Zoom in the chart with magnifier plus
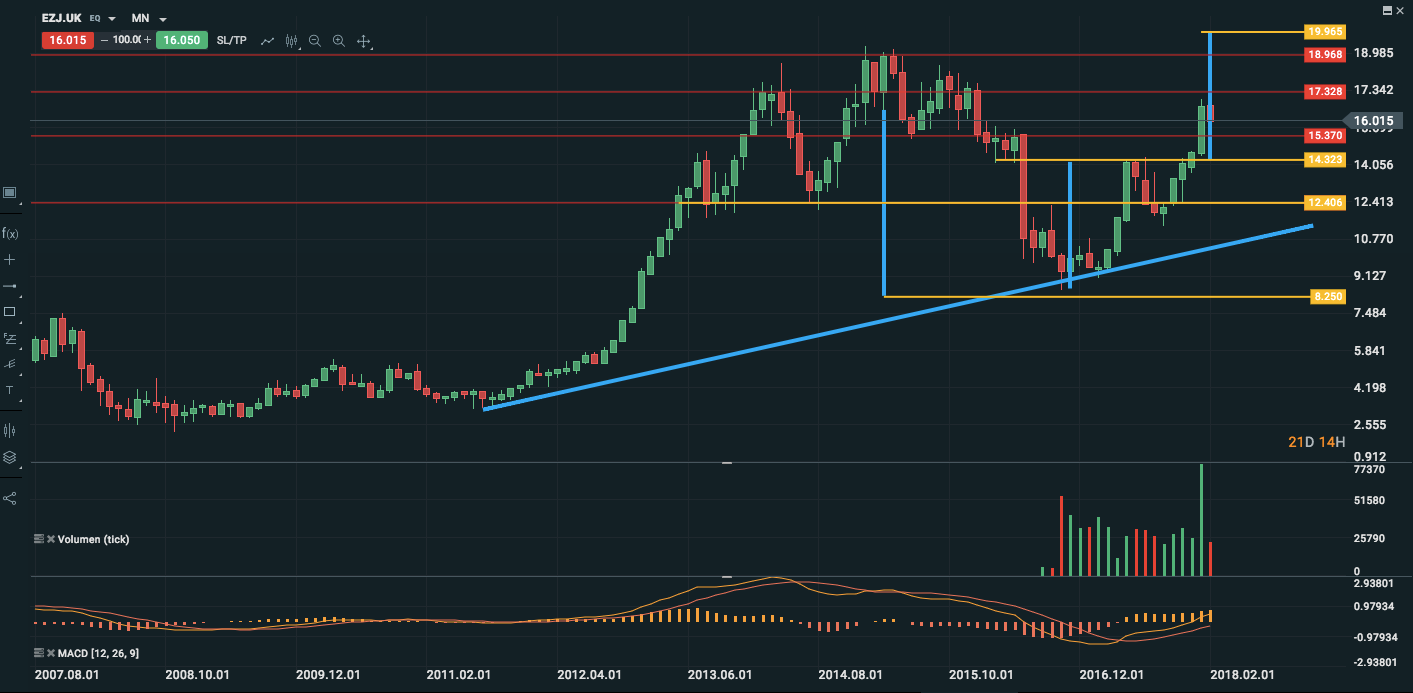 coord(339,41)
